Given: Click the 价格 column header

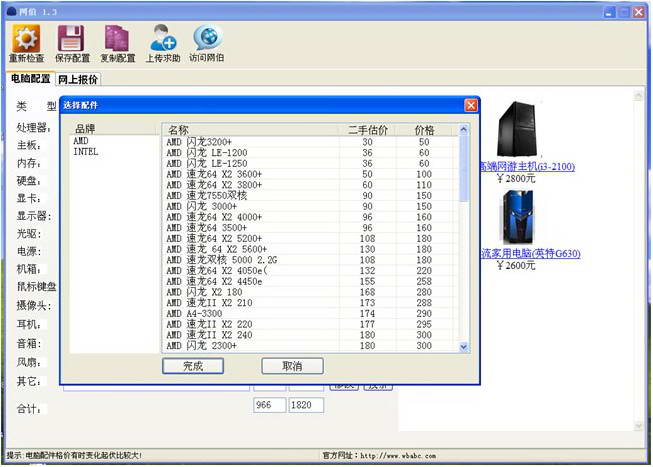Looking at the screenshot, I should 424,130.
